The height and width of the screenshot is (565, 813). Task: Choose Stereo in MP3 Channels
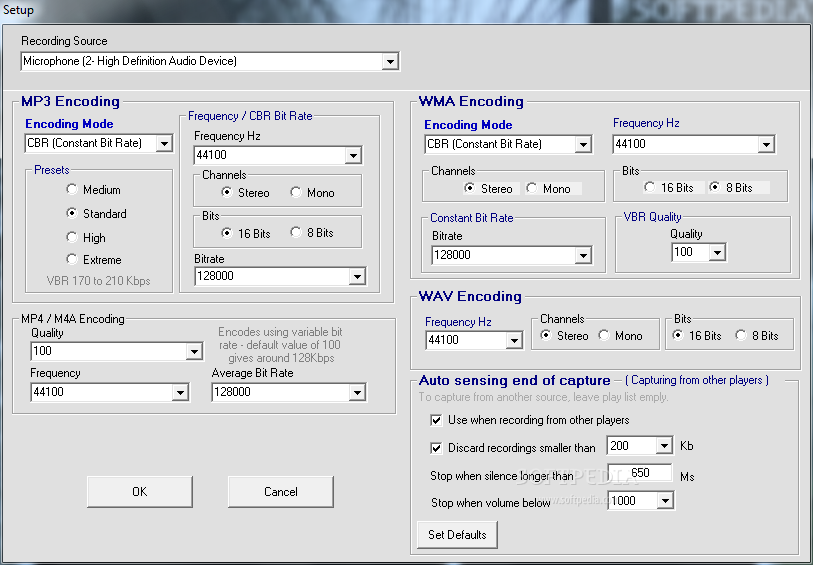[x=227, y=192]
